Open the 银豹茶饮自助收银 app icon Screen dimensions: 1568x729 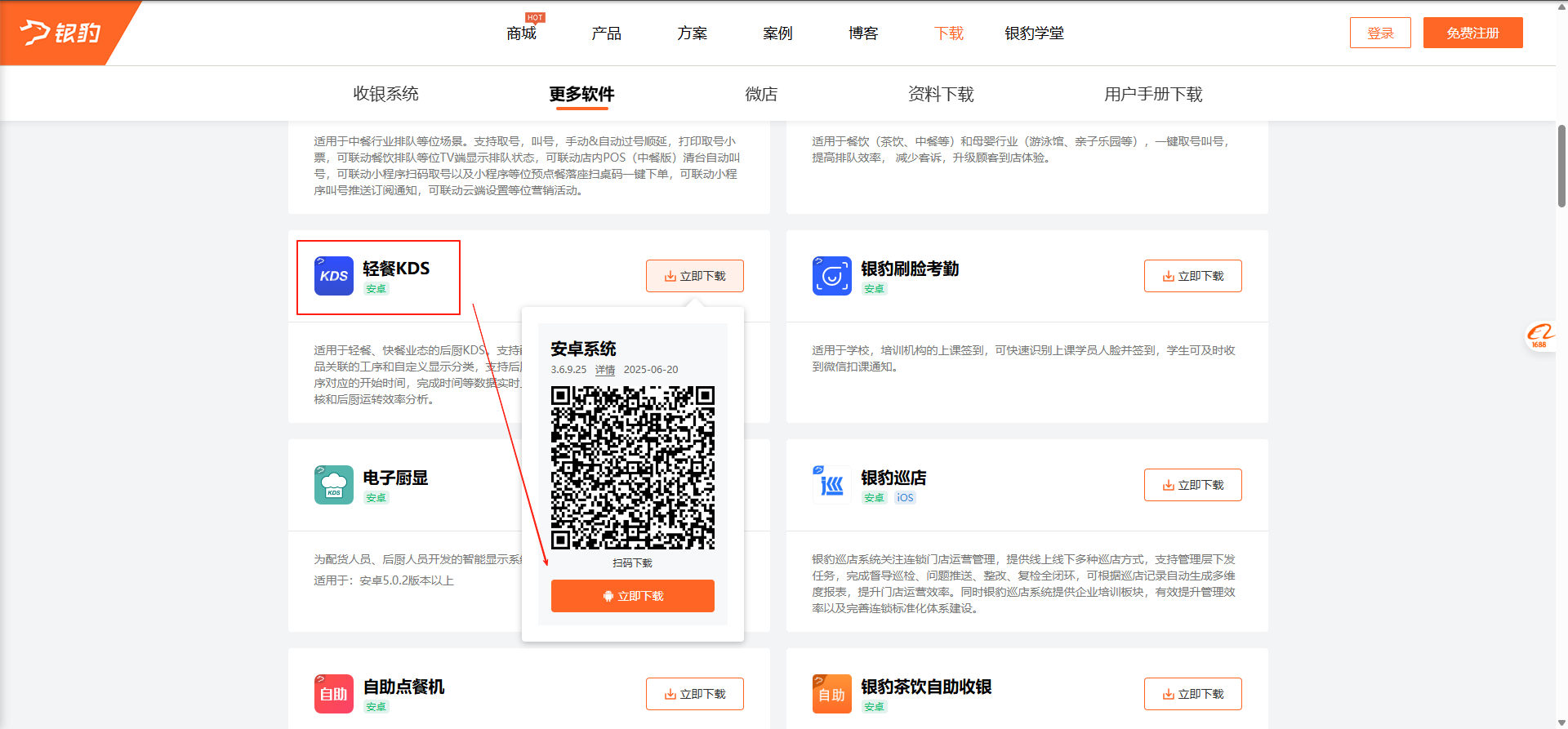click(x=832, y=694)
